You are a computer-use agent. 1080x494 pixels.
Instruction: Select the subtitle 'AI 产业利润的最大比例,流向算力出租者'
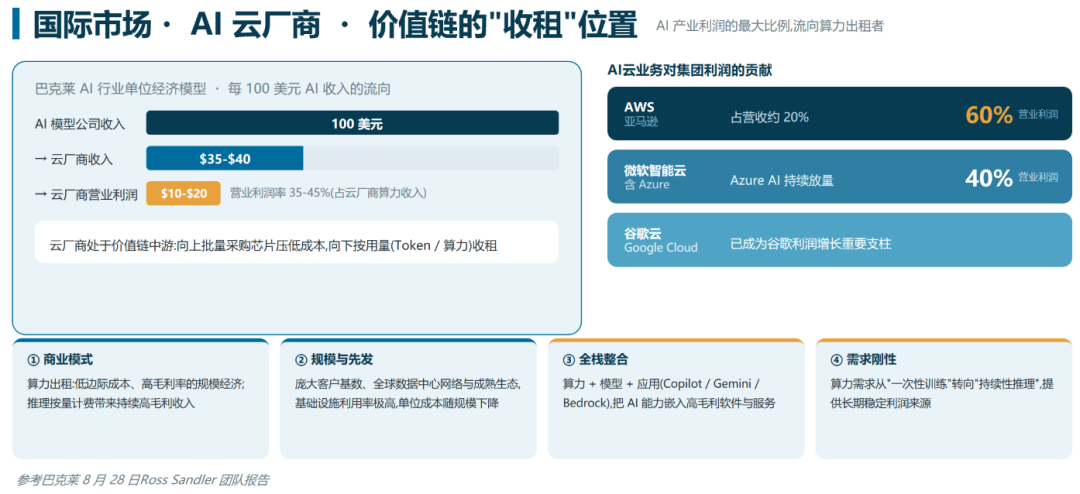[769, 26]
